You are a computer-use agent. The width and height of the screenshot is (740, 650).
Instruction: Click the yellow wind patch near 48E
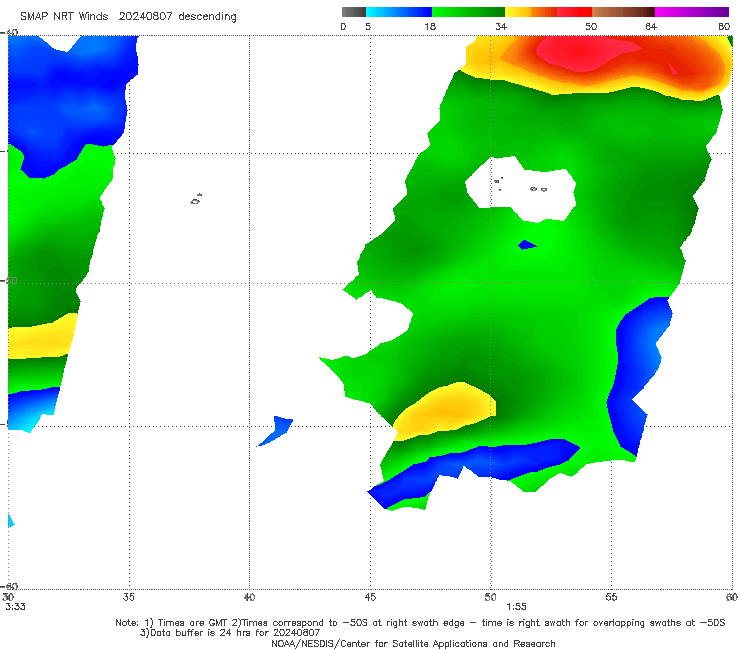[x=446, y=410]
